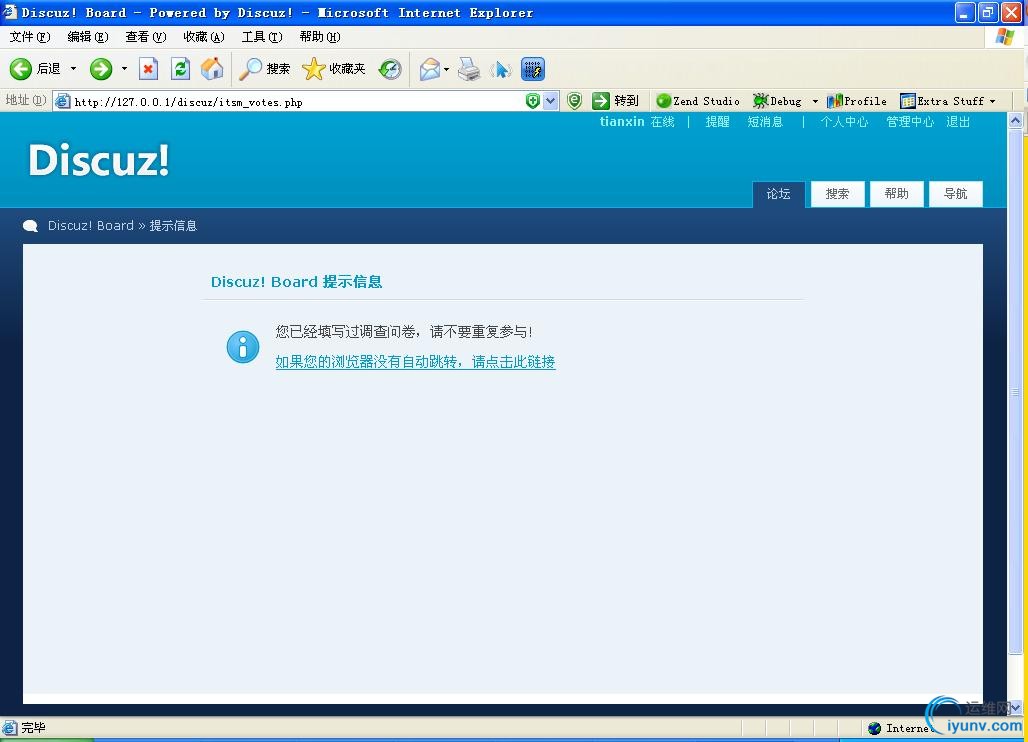Click the Go button next to the address bar
The image size is (1028, 742).
pyautogui.click(x=615, y=101)
